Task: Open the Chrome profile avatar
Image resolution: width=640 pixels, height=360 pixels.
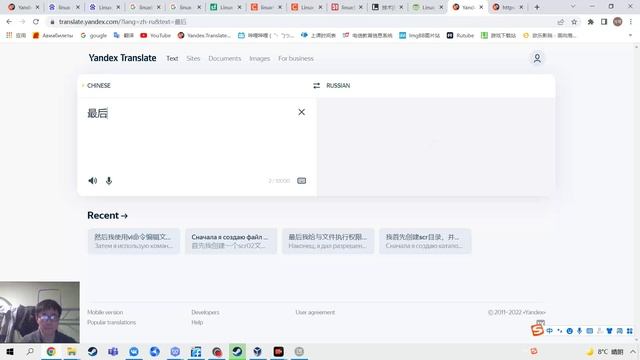Action: 618,22
